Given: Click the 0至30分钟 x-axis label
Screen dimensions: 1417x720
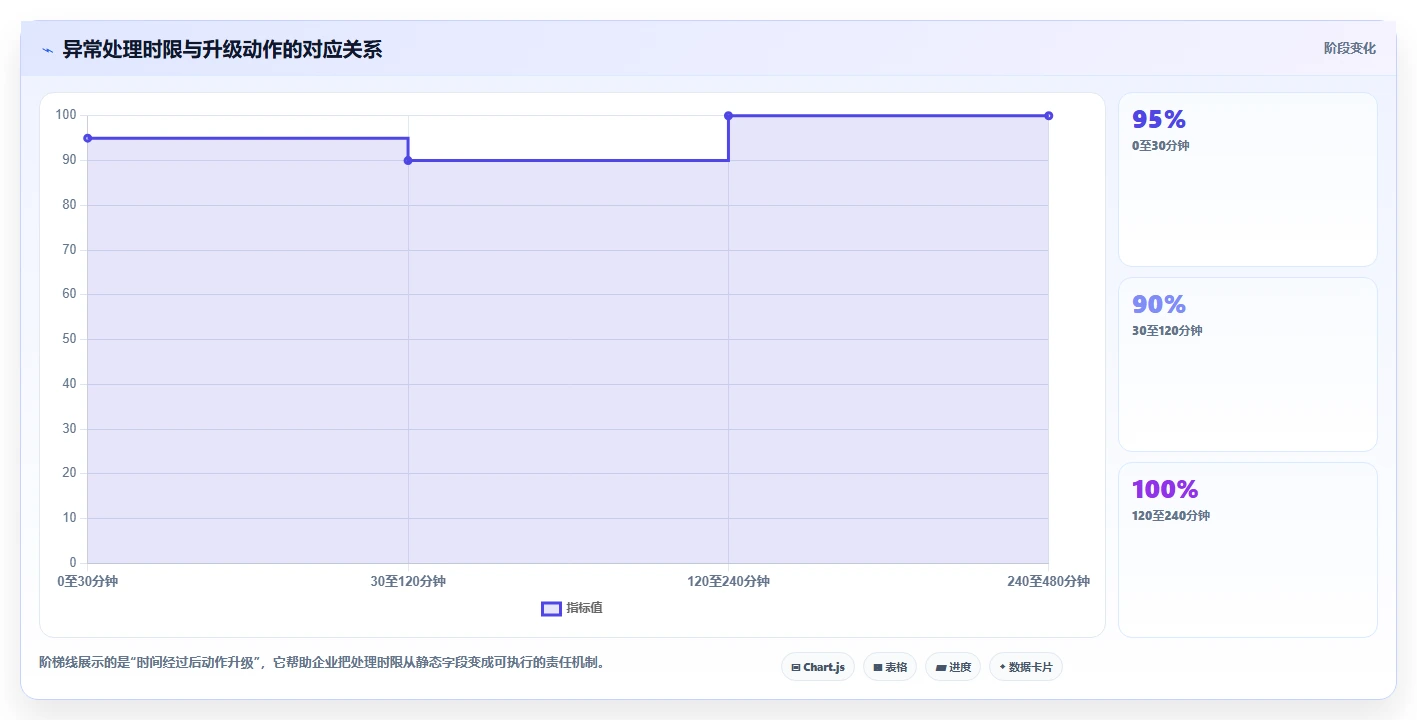Looking at the screenshot, I should pos(88,581).
